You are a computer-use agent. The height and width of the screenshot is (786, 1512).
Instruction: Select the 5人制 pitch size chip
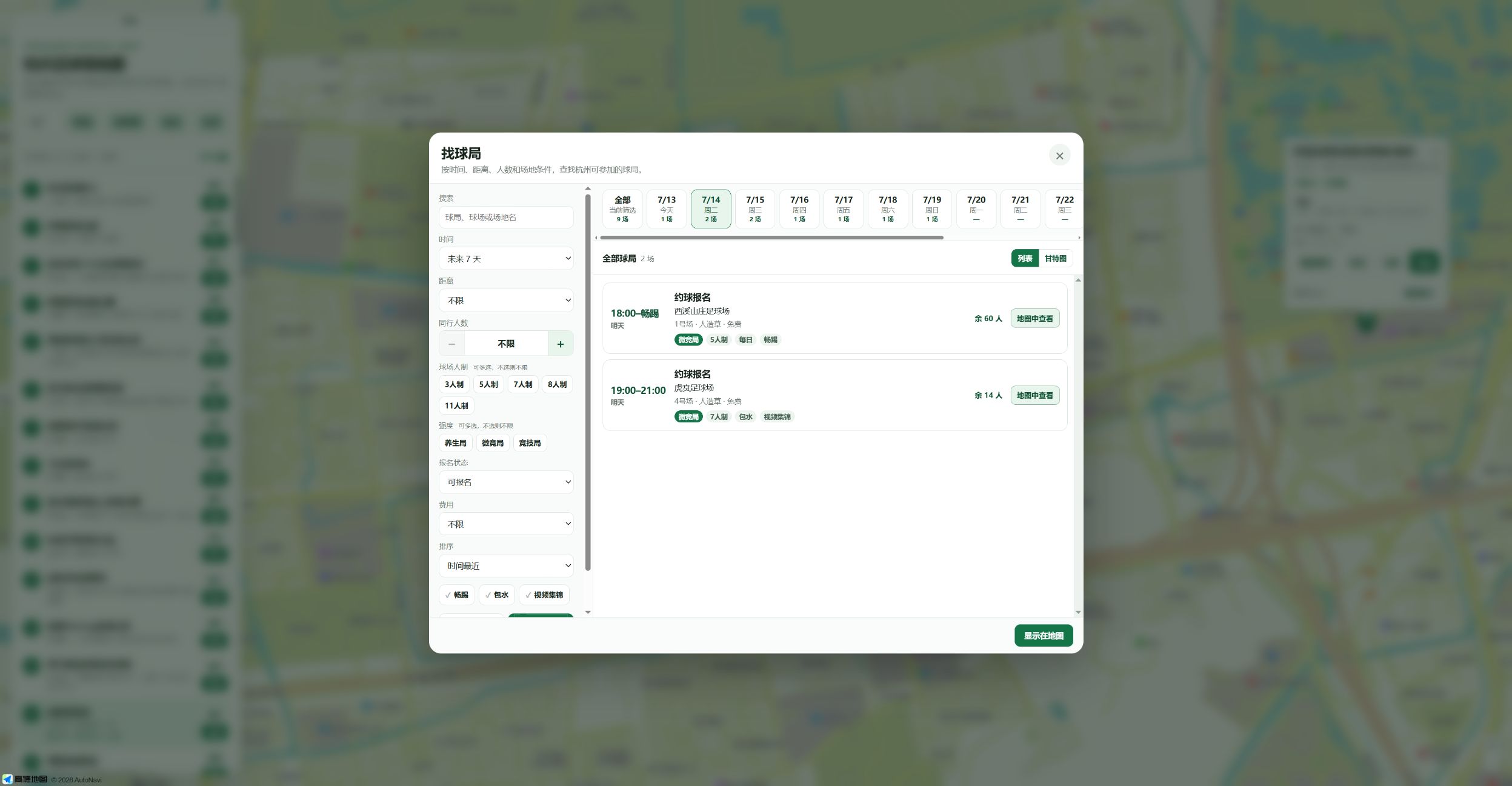click(488, 385)
